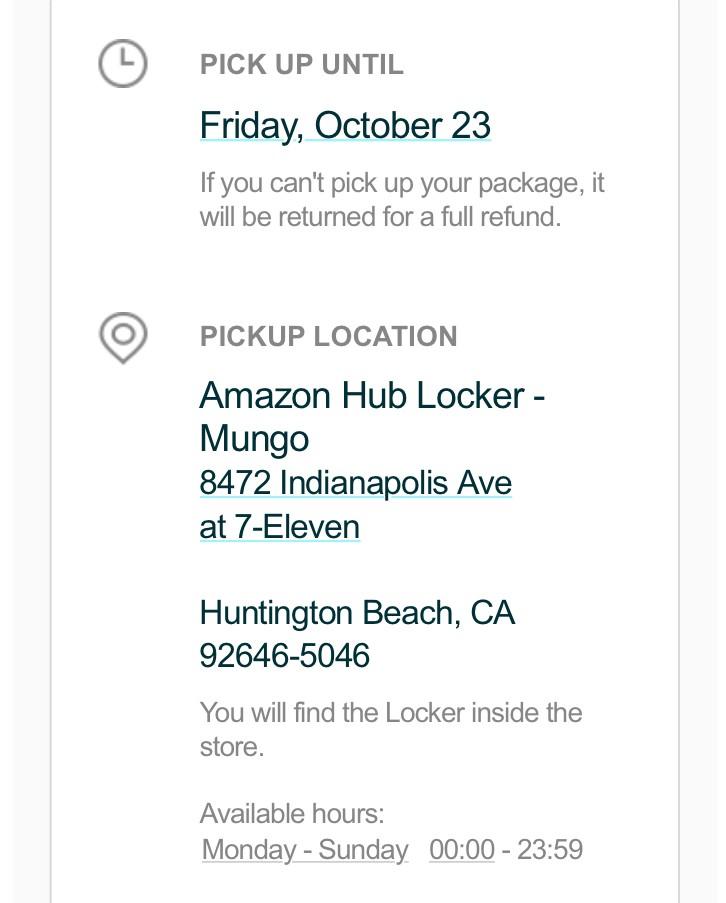The image size is (726, 903).
Task: Click the word Mungo in locker name
Action: tap(254, 439)
